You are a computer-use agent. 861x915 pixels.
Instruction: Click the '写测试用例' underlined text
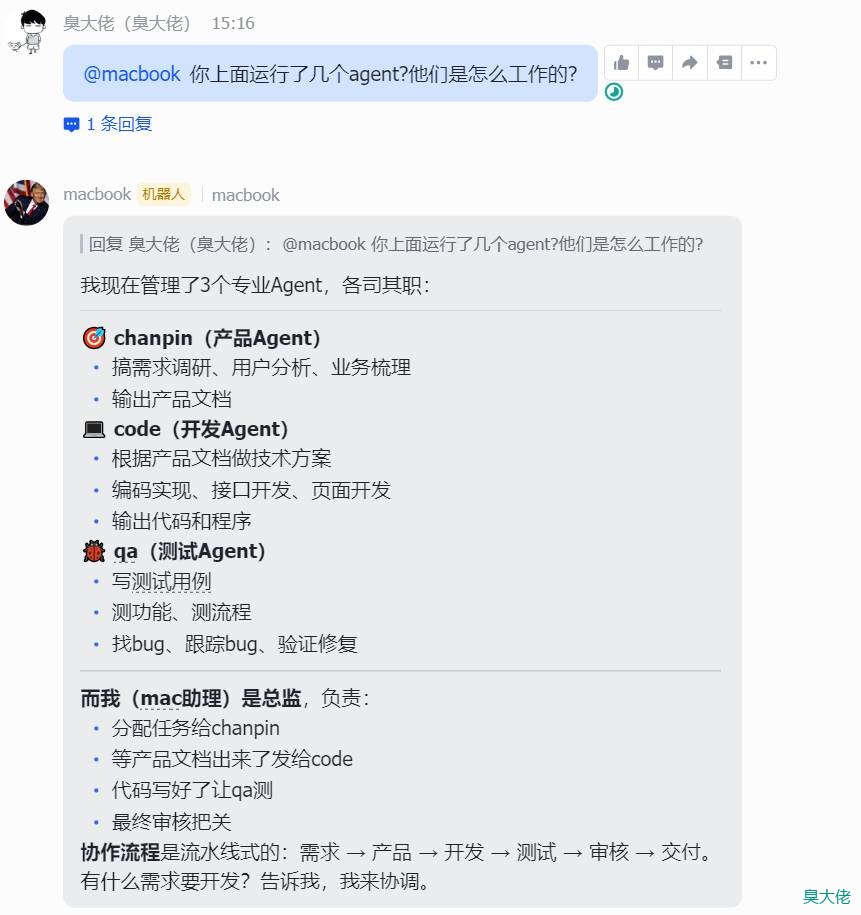161,581
